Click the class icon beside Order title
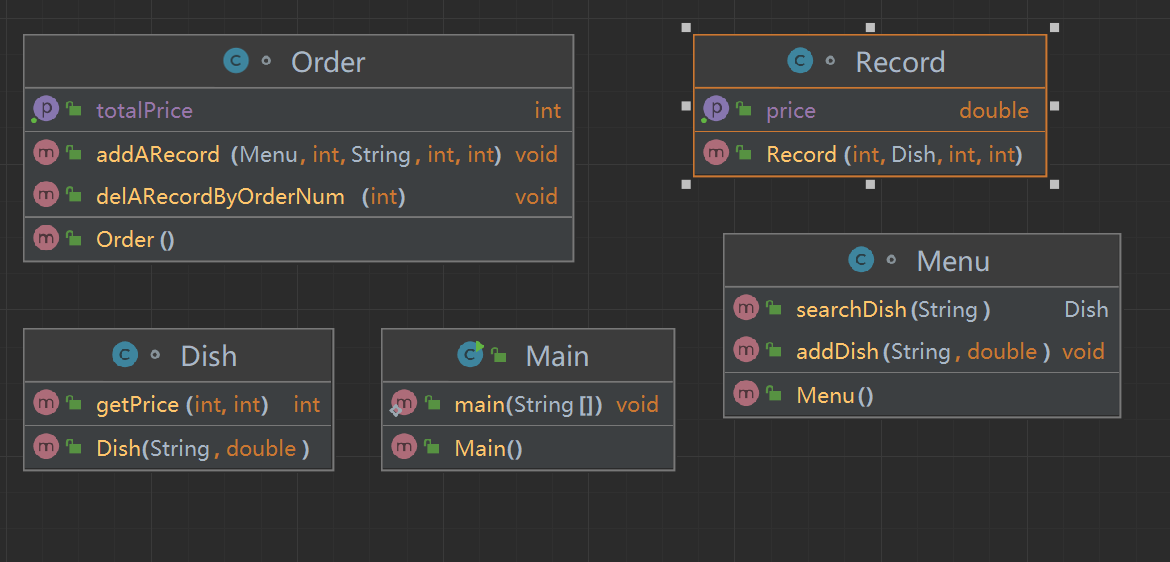This screenshot has width=1170, height=562. tap(235, 62)
